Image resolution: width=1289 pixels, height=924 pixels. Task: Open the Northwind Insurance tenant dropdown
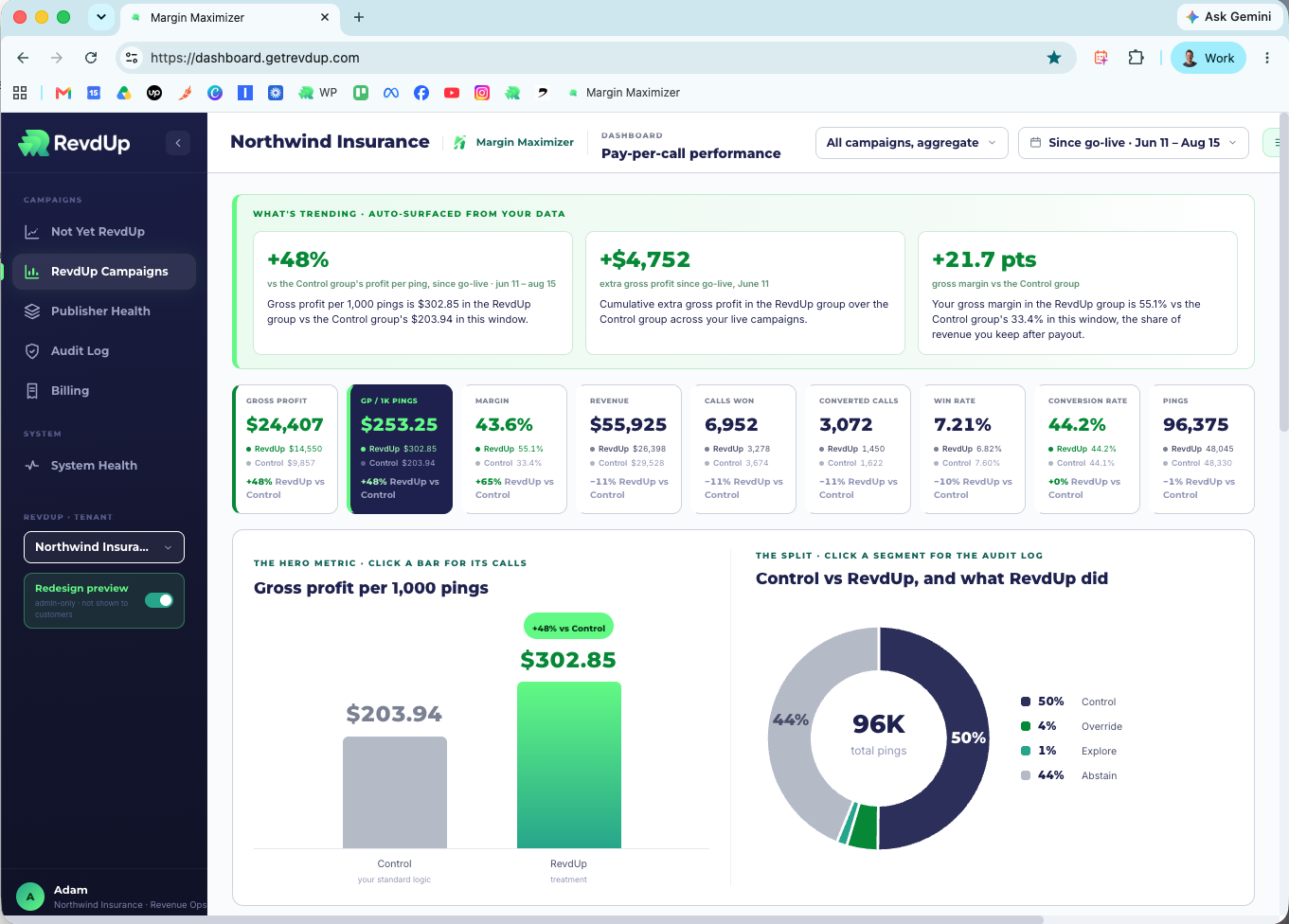(x=104, y=547)
